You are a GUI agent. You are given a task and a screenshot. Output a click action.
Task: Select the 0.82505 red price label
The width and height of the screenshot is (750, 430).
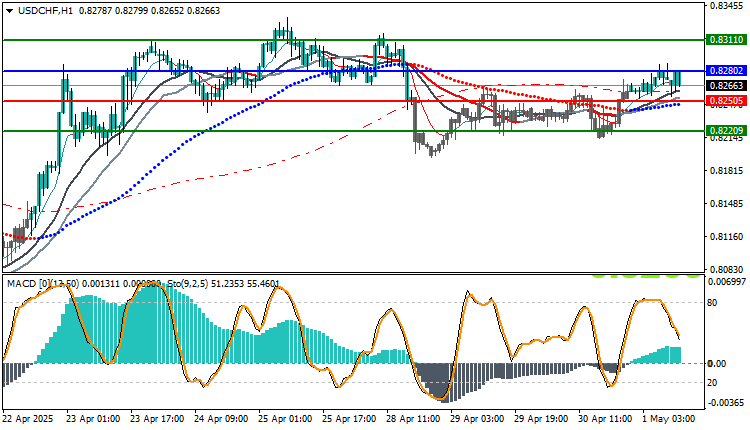[x=726, y=101]
